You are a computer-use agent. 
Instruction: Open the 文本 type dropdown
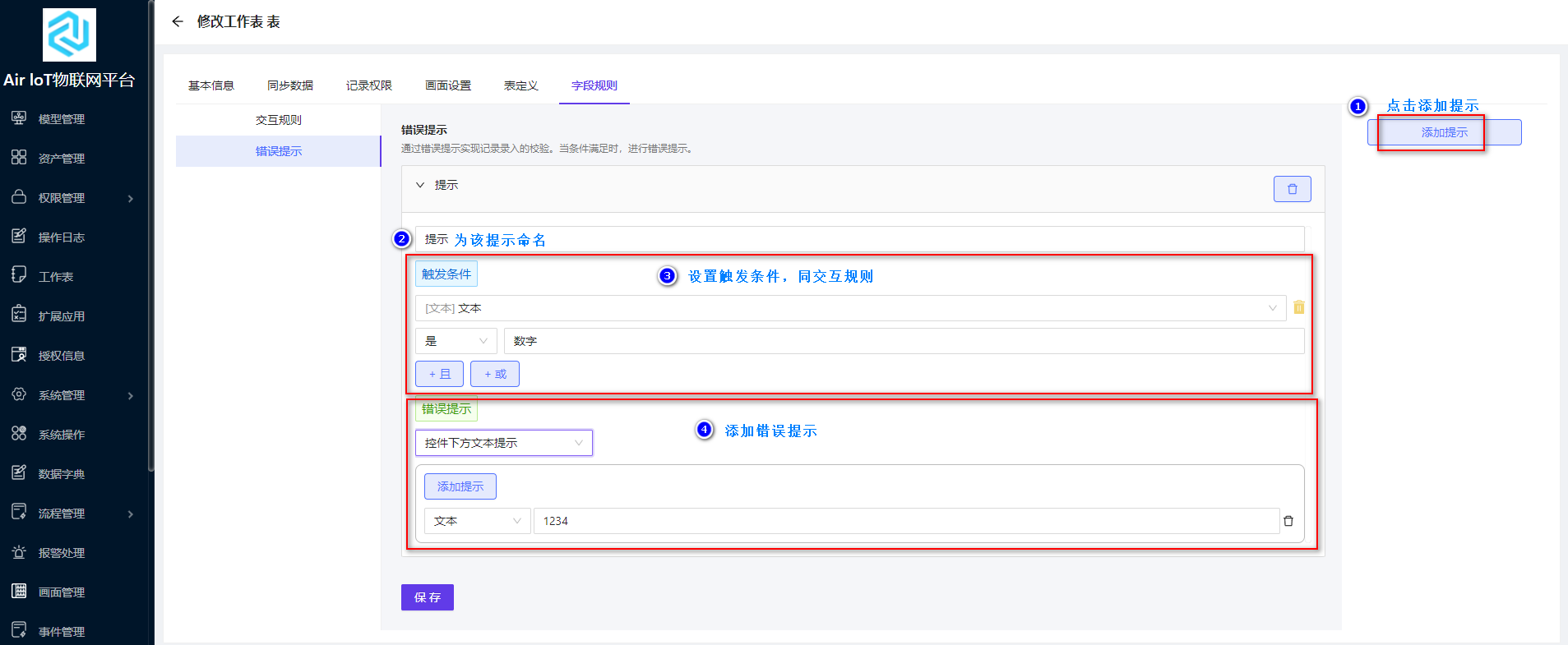coord(478,521)
